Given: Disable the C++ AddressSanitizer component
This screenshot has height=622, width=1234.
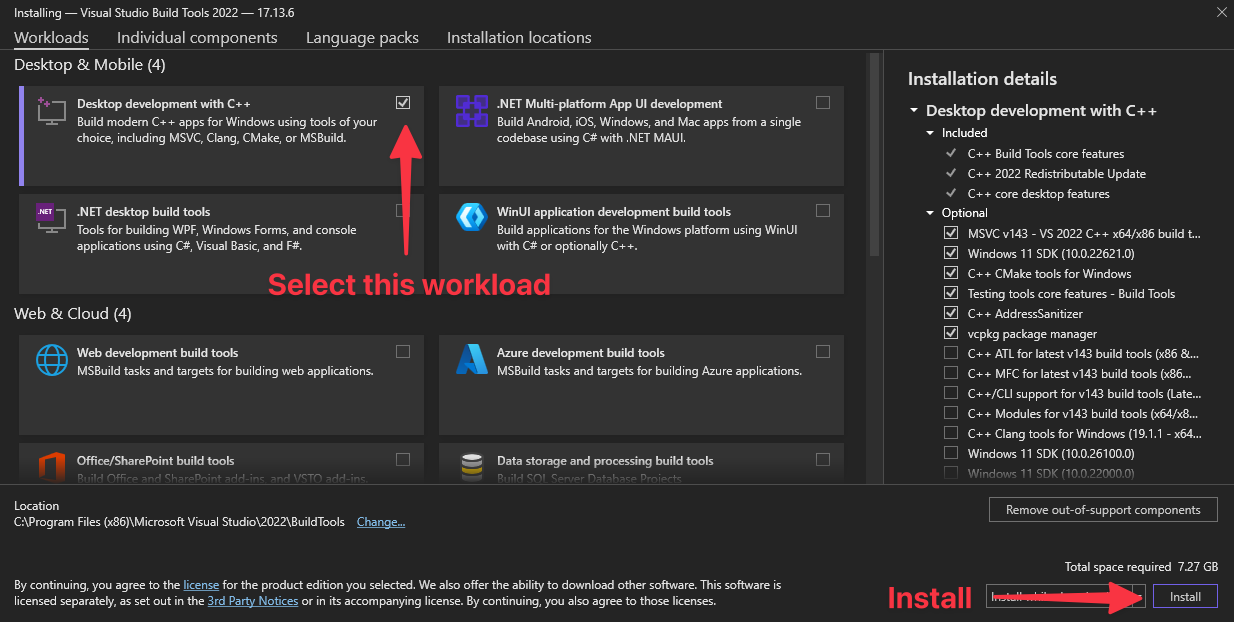Looking at the screenshot, I should (950, 313).
